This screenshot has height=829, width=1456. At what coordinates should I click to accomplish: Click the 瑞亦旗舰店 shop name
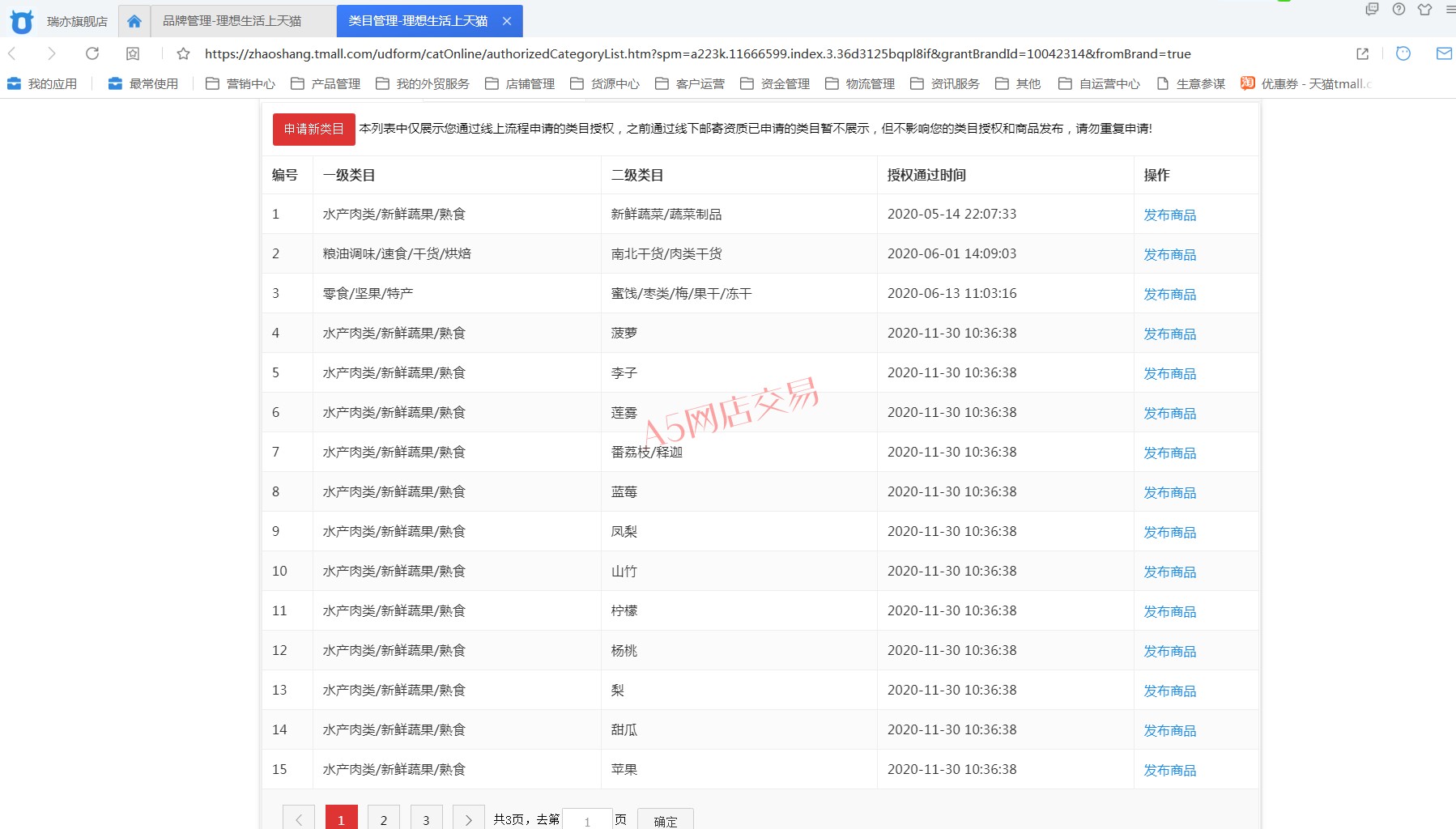[77, 22]
